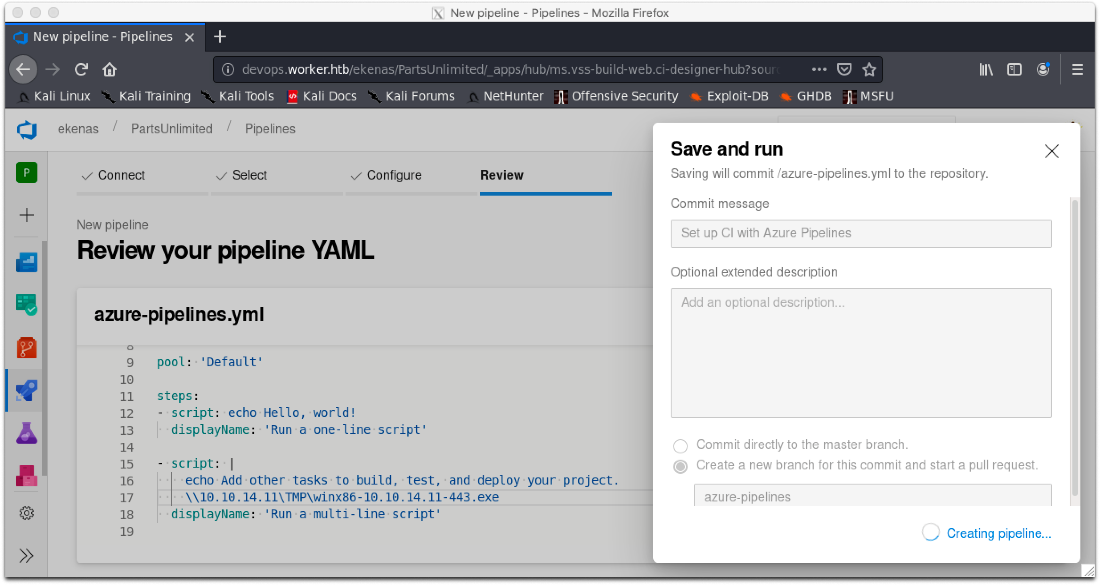Open Exploit-DB bookmark
Image resolution: width=1100 pixels, height=585 pixels.
click(730, 96)
